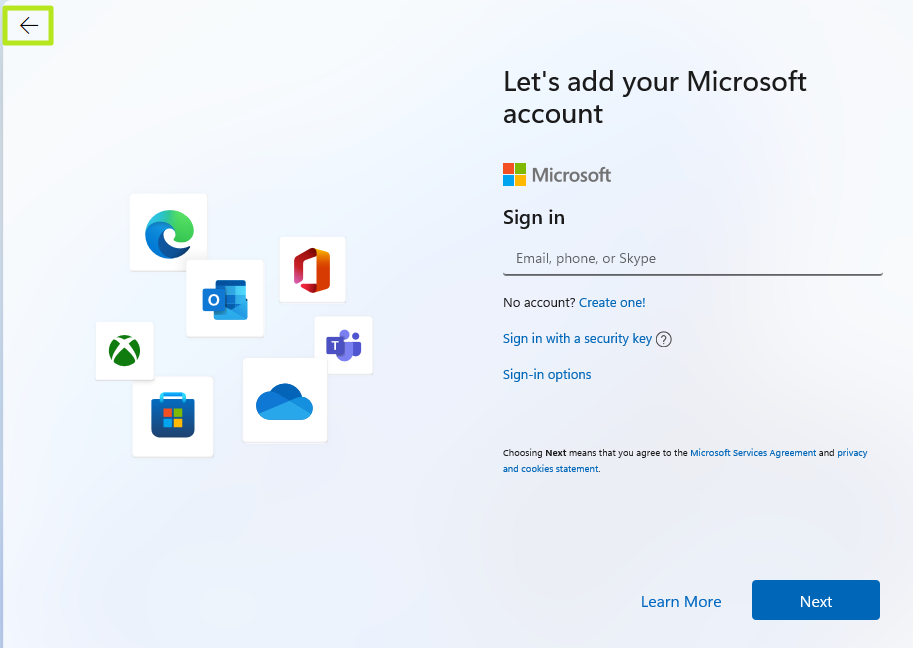
Task: Select the Xbox icon
Action: (x=124, y=351)
